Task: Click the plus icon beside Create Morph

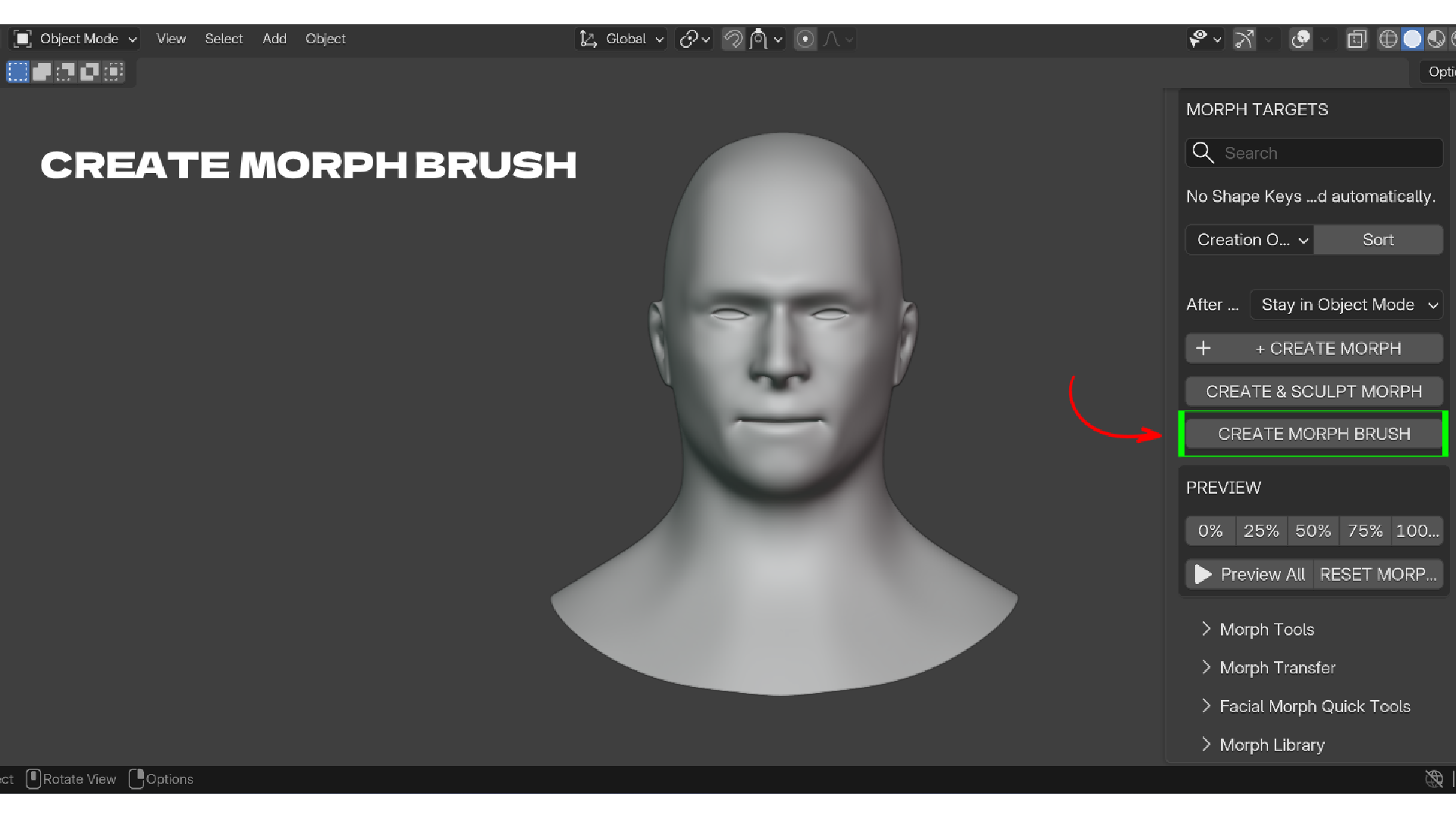Action: [x=1203, y=348]
